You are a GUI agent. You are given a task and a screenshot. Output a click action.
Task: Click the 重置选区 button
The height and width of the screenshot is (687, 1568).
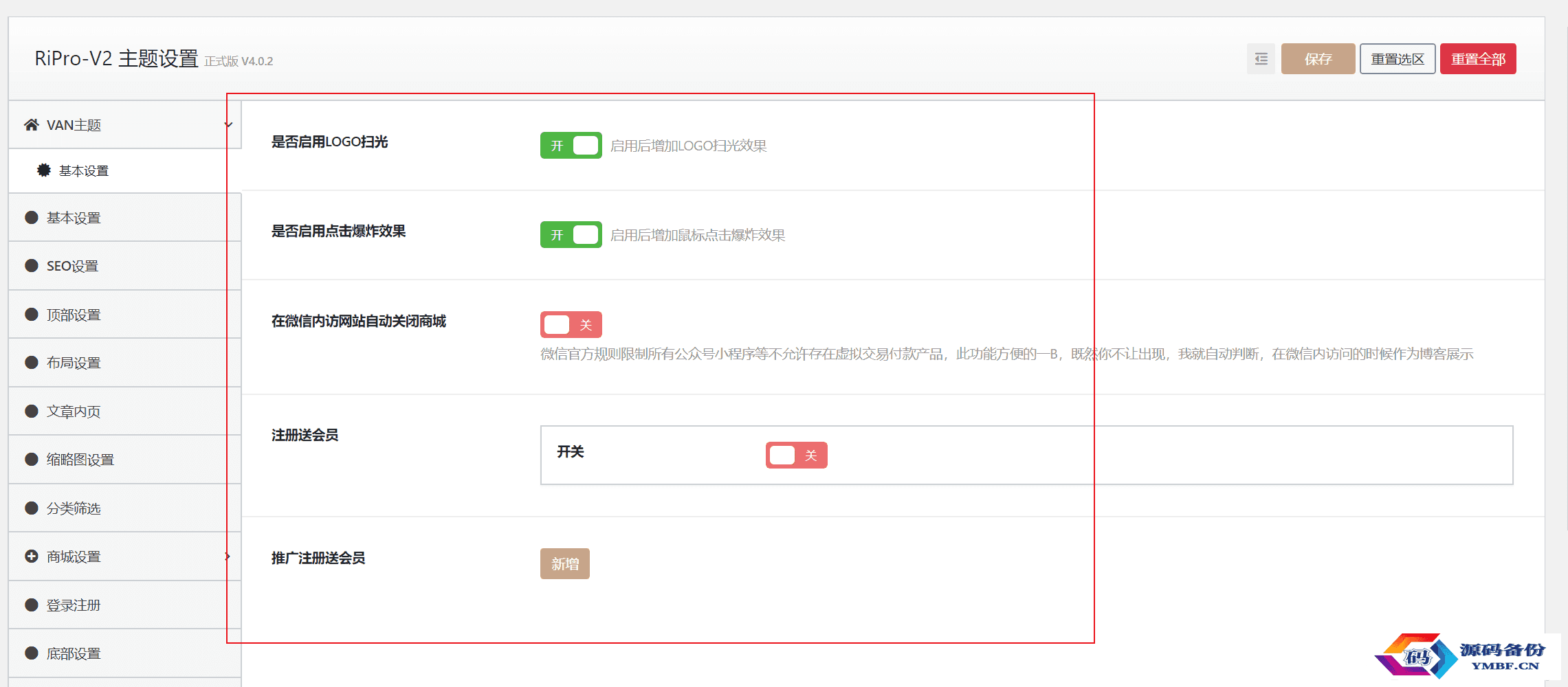click(1398, 59)
